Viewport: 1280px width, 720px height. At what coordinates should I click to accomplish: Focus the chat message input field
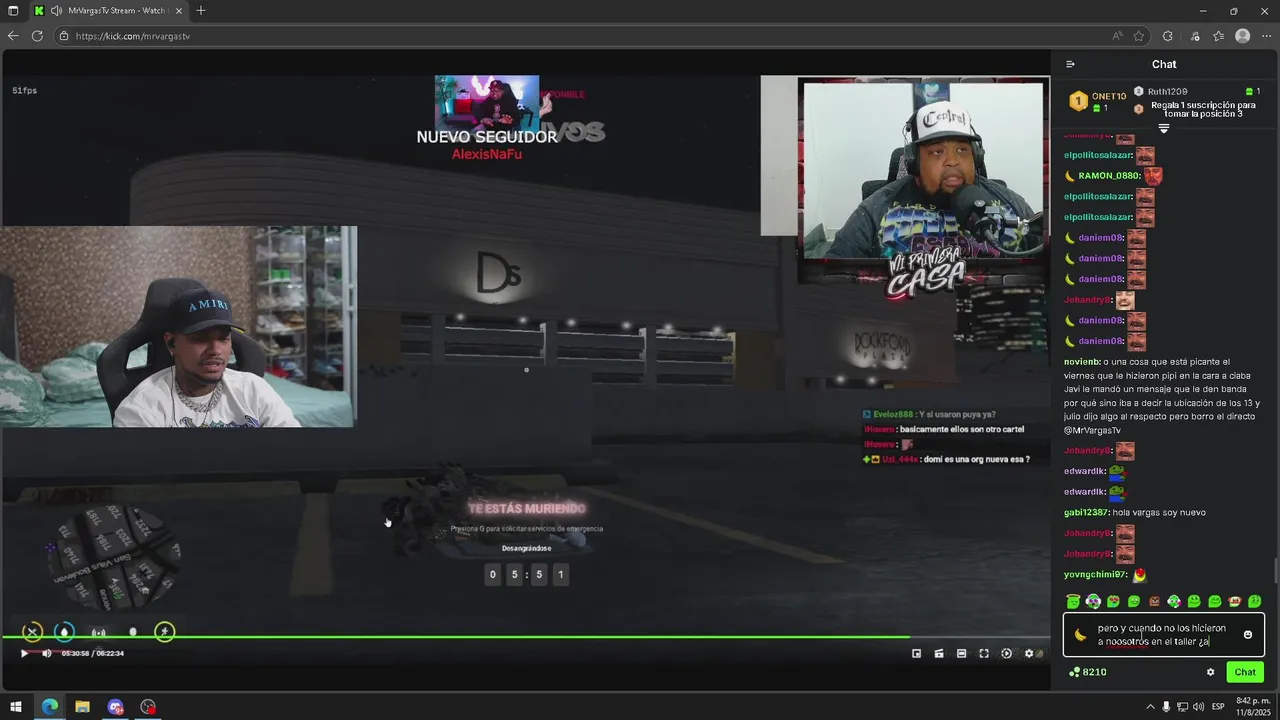[x=1166, y=635]
